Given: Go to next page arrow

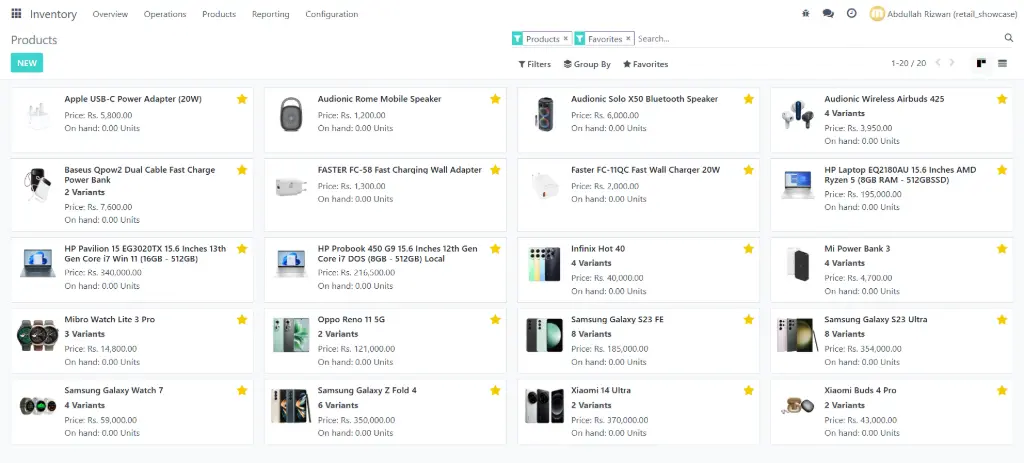Looking at the screenshot, I should pos(952,63).
